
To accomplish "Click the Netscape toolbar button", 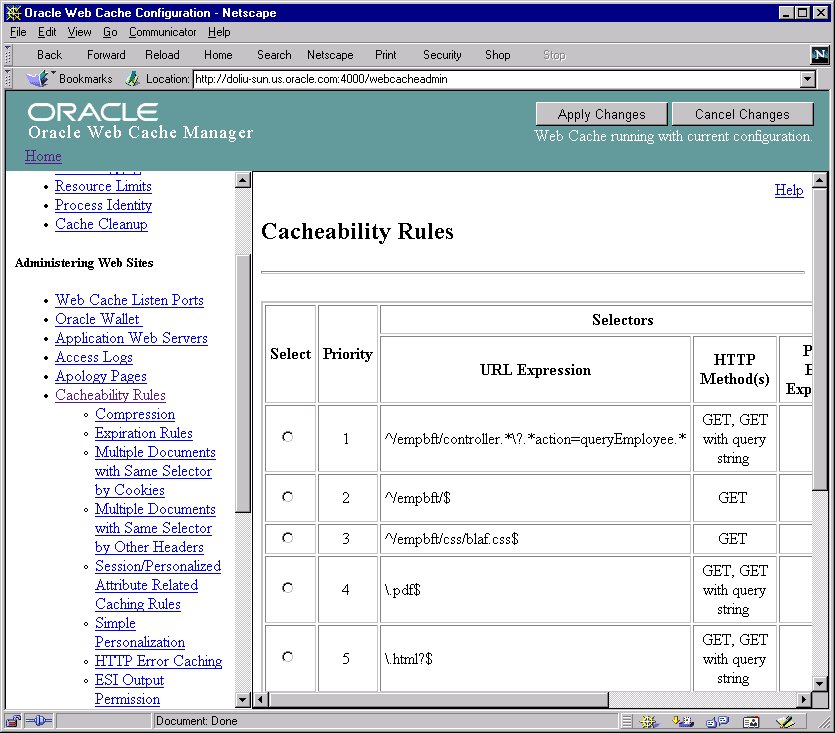I will click(330, 55).
